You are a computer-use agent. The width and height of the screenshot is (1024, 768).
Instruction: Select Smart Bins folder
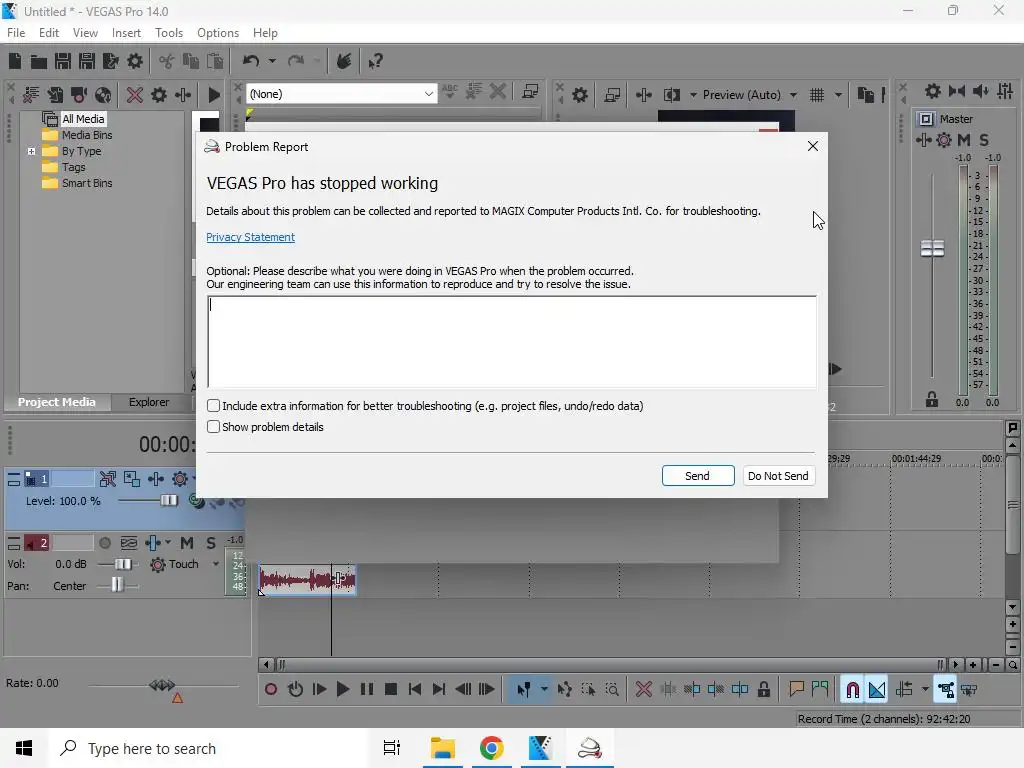87,183
